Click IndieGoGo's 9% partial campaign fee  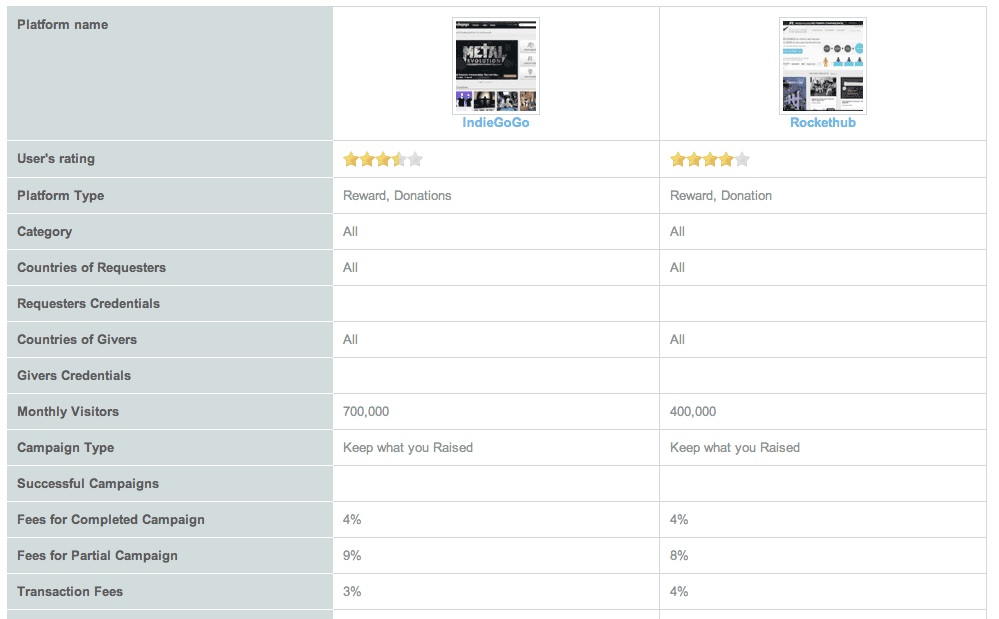[352, 556]
